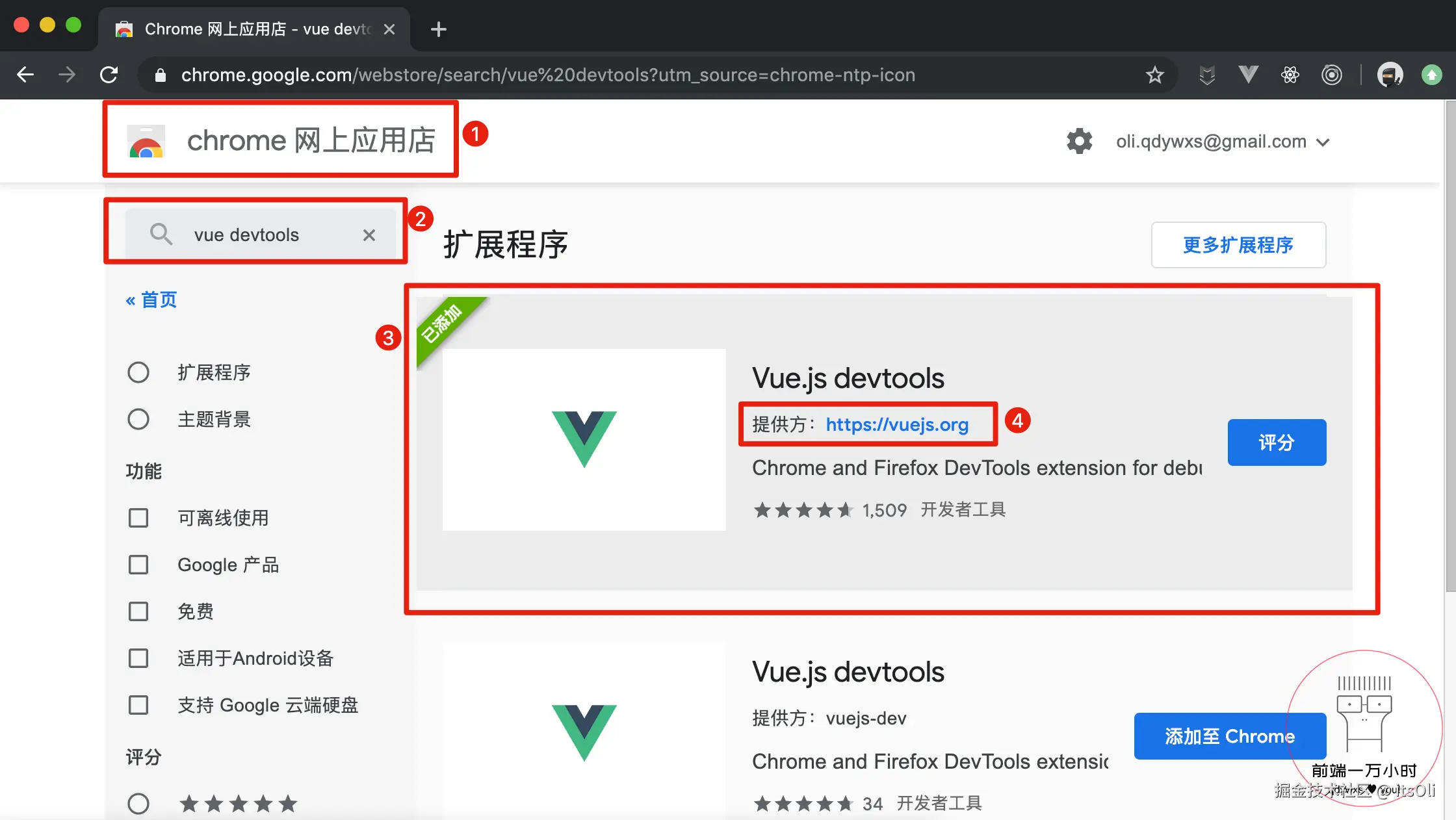Click the Chrome web store logo
The height and width of the screenshot is (820, 1456).
[147, 141]
